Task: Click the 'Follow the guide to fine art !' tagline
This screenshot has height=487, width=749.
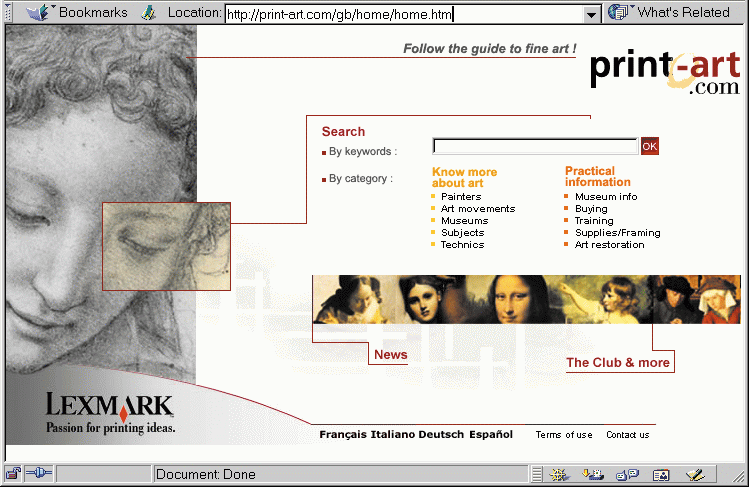Action: [490, 49]
